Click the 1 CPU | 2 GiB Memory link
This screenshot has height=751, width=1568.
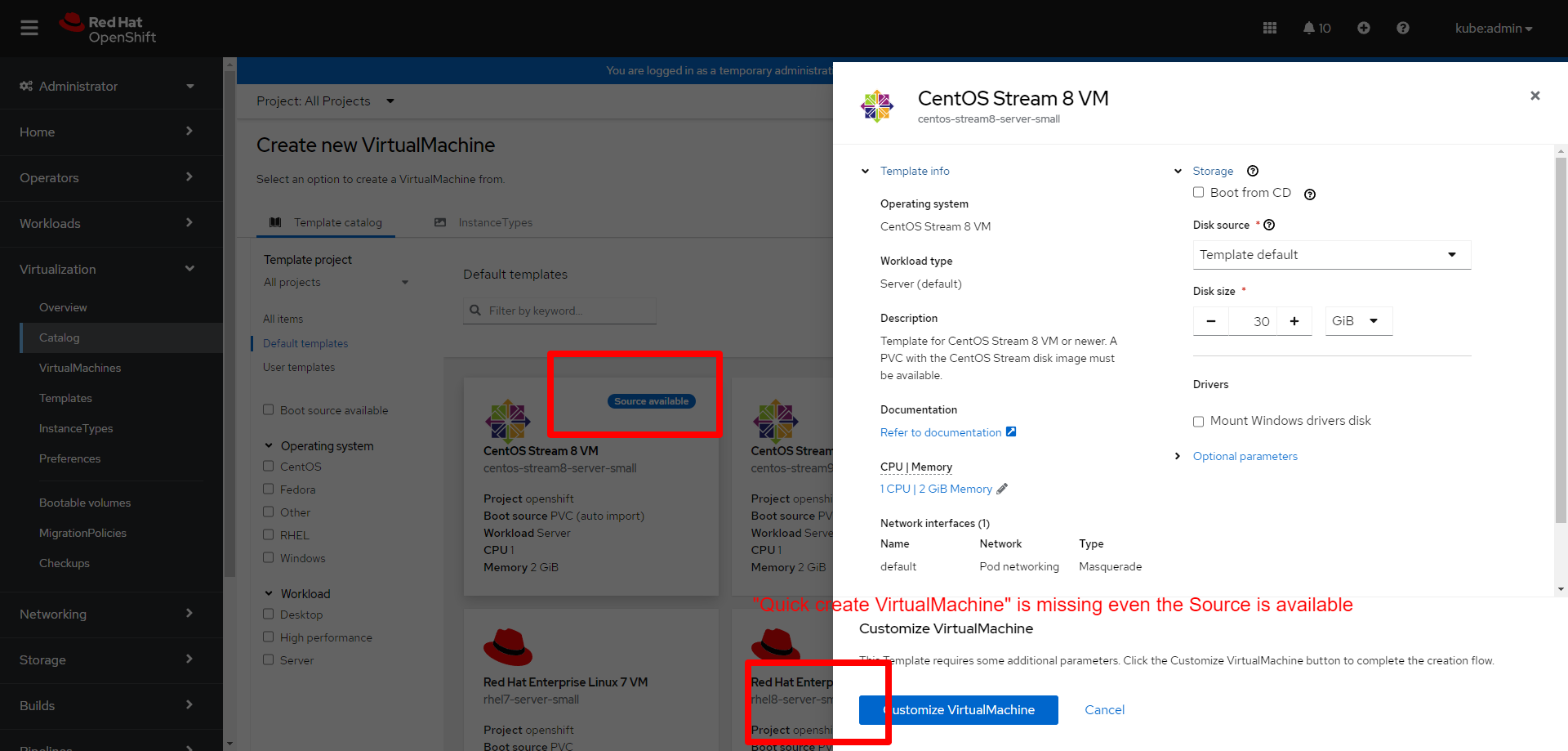click(936, 489)
